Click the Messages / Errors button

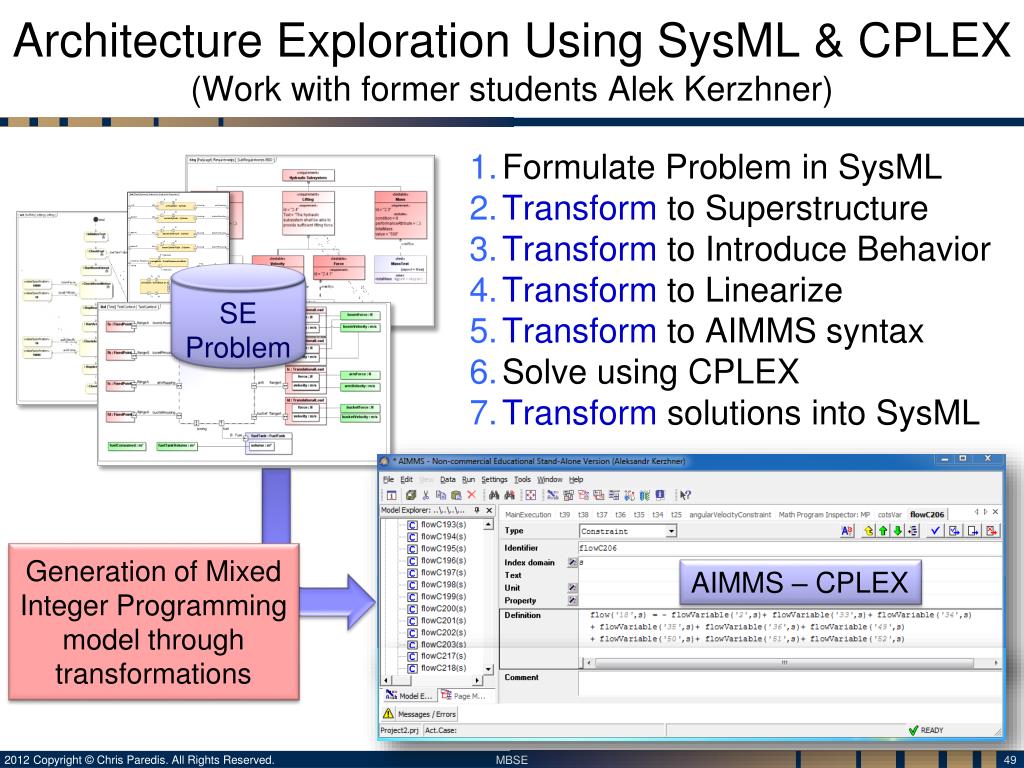click(x=426, y=714)
